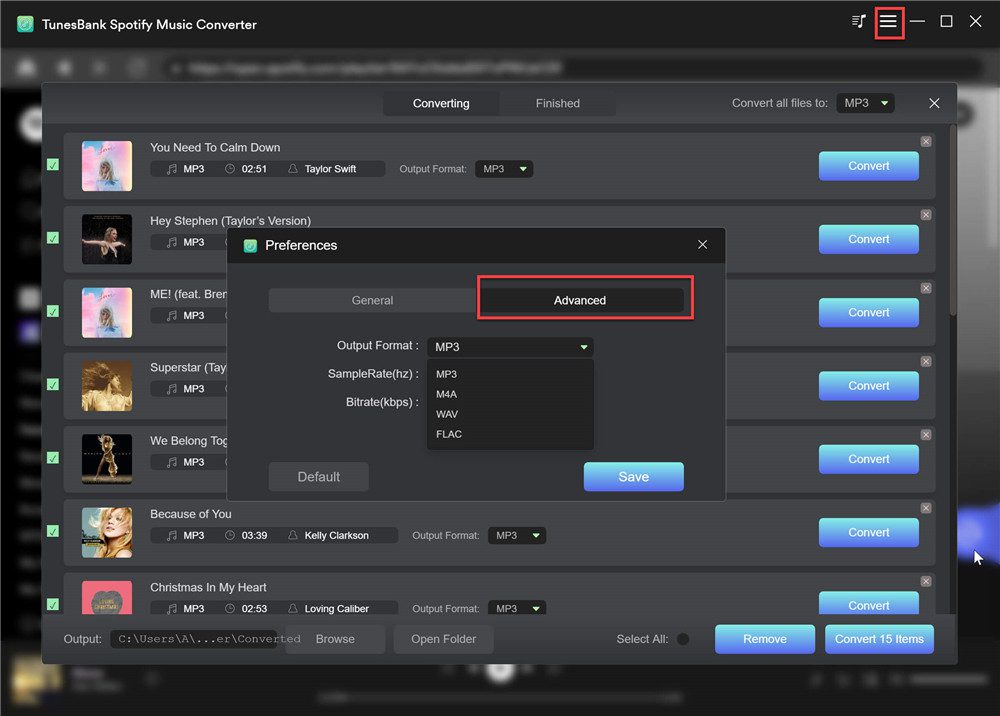Uncheck Christmas In My Heart checkbox
The width and height of the screenshot is (1000, 716).
click(53, 604)
